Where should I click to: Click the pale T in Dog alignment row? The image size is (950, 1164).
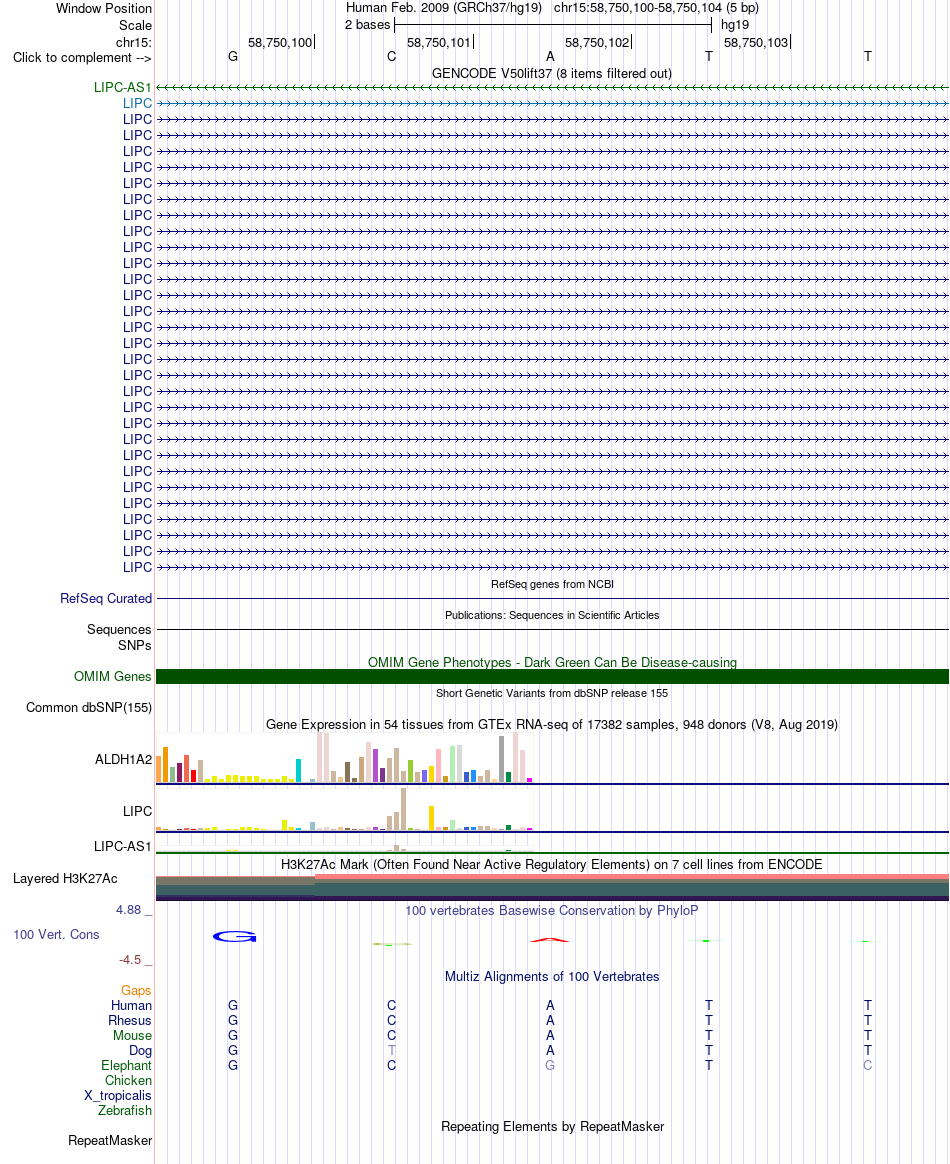[391, 1050]
